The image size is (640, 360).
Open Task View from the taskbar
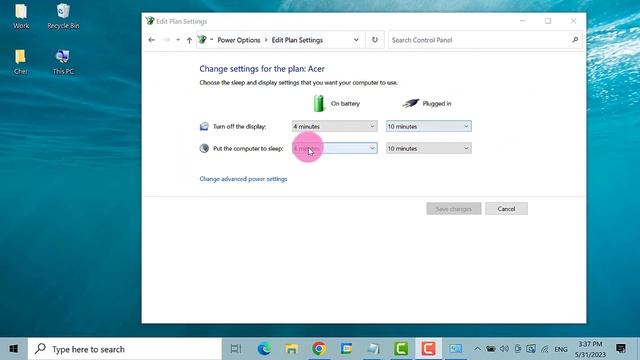coord(236,349)
